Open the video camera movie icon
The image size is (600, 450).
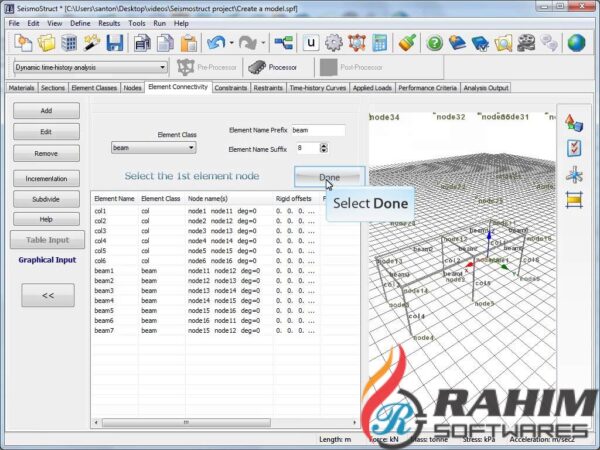pyautogui.click(x=526, y=43)
